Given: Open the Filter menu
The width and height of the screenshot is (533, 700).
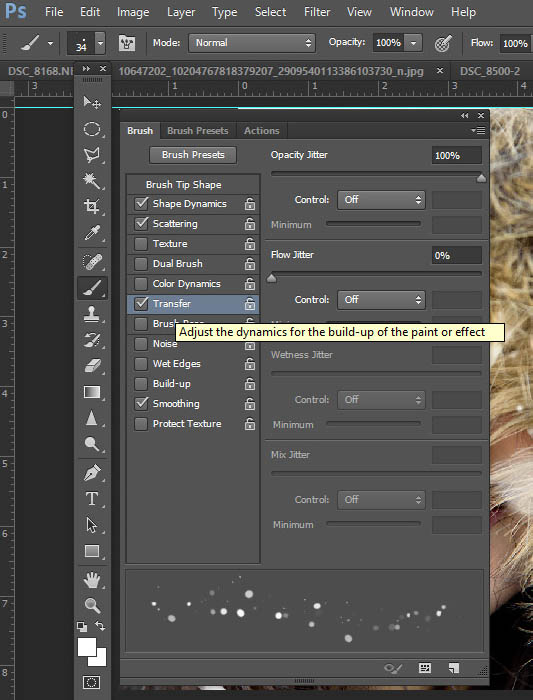Looking at the screenshot, I should (317, 12).
